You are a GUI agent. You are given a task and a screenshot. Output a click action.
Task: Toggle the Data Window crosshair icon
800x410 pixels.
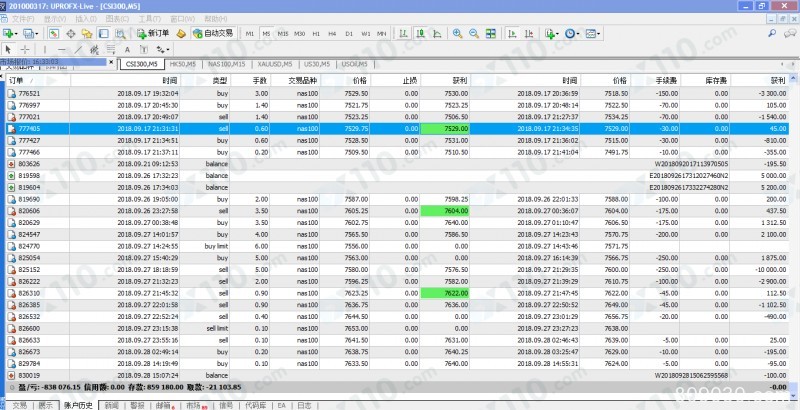click(x=70, y=34)
